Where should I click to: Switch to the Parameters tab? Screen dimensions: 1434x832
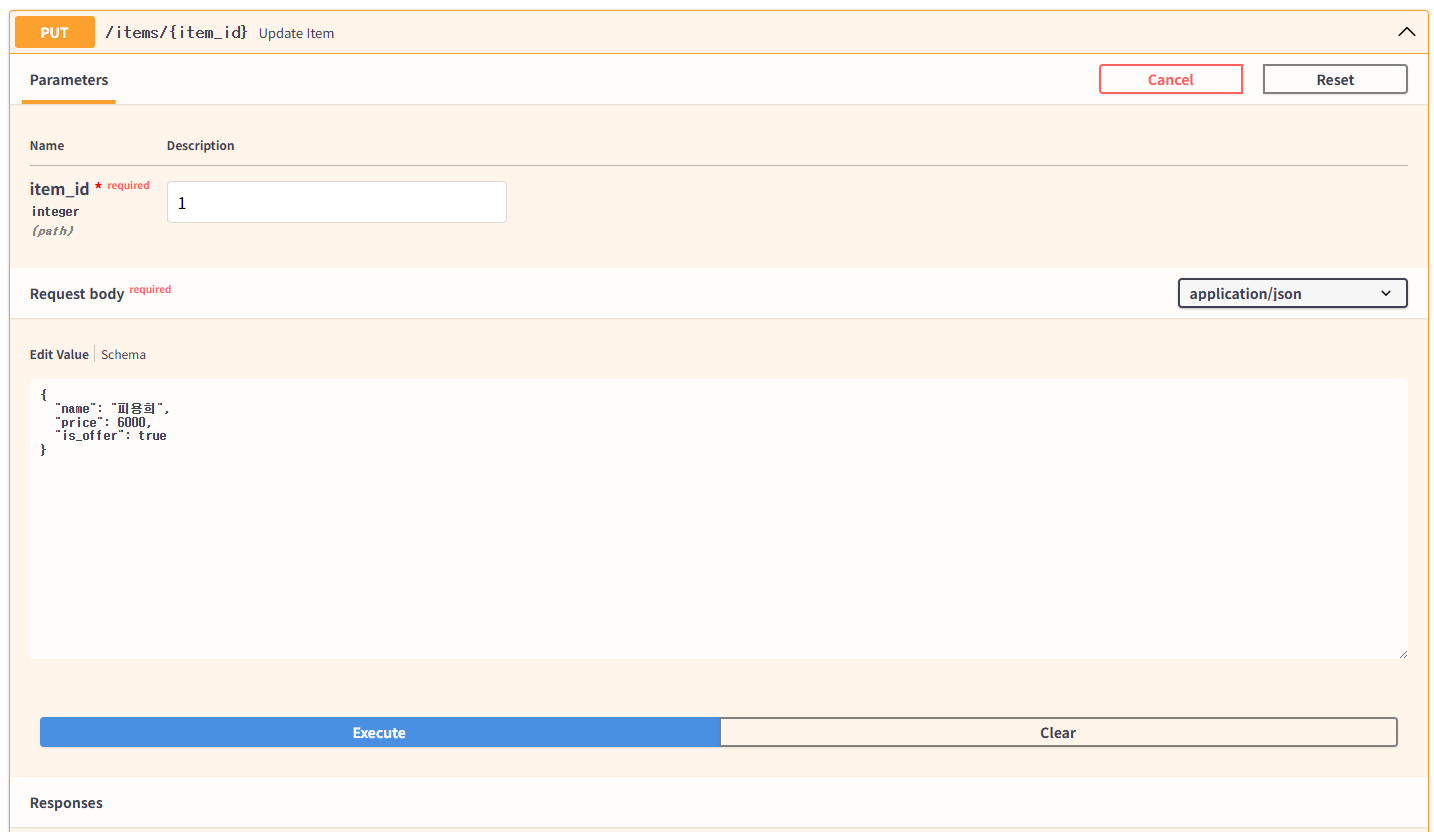(69, 80)
